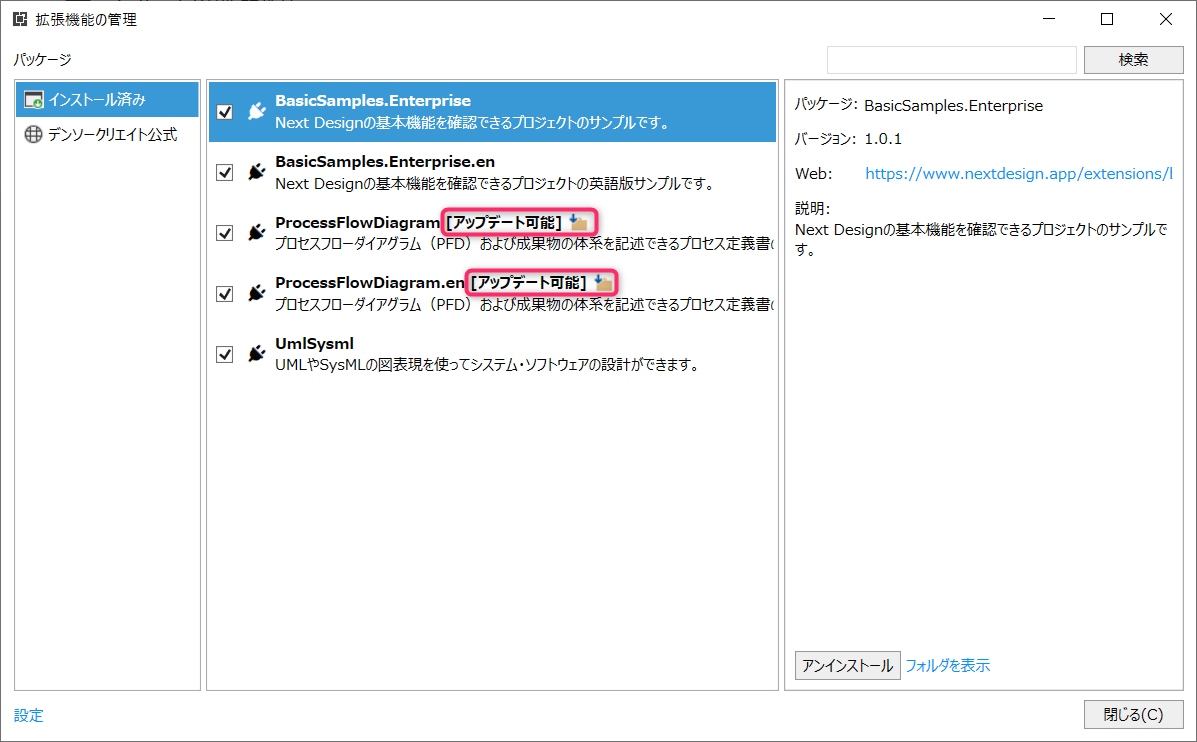This screenshot has height=742, width=1197.
Task: Select the デンソークリエイト公式 package source
Action: tap(108, 134)
